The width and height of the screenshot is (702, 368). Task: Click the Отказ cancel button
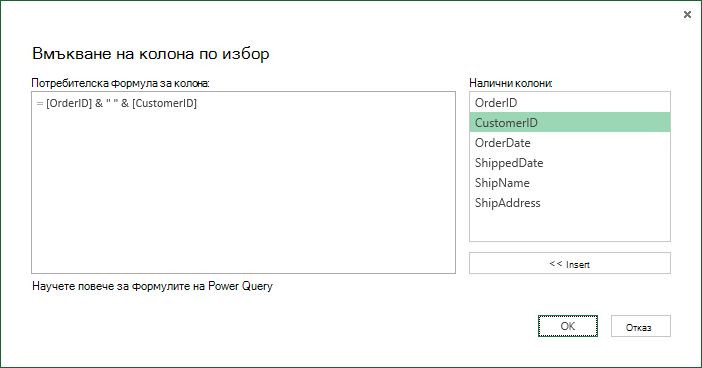tap(641, 326)
